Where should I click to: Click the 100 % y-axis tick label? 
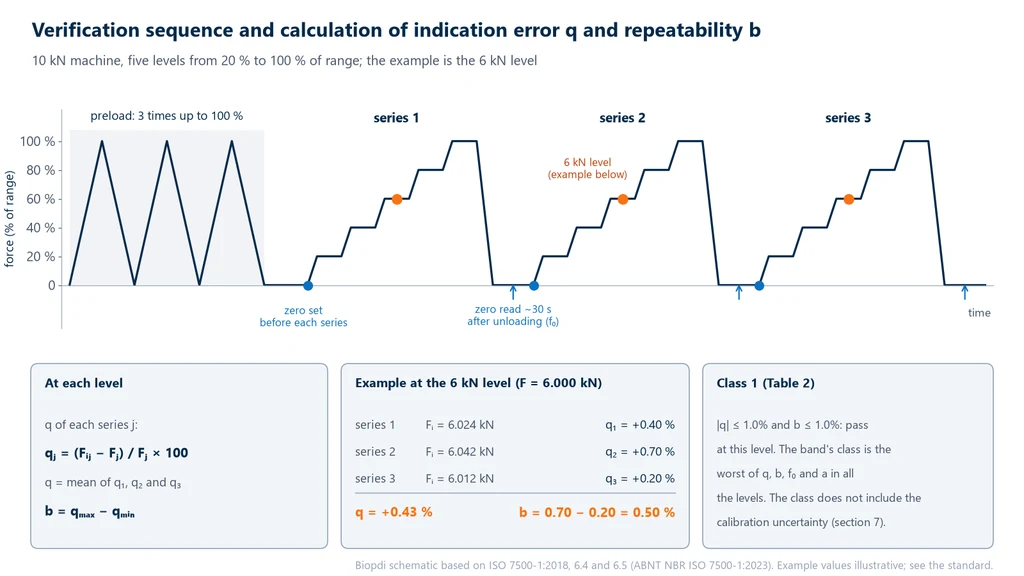(38, 141)
